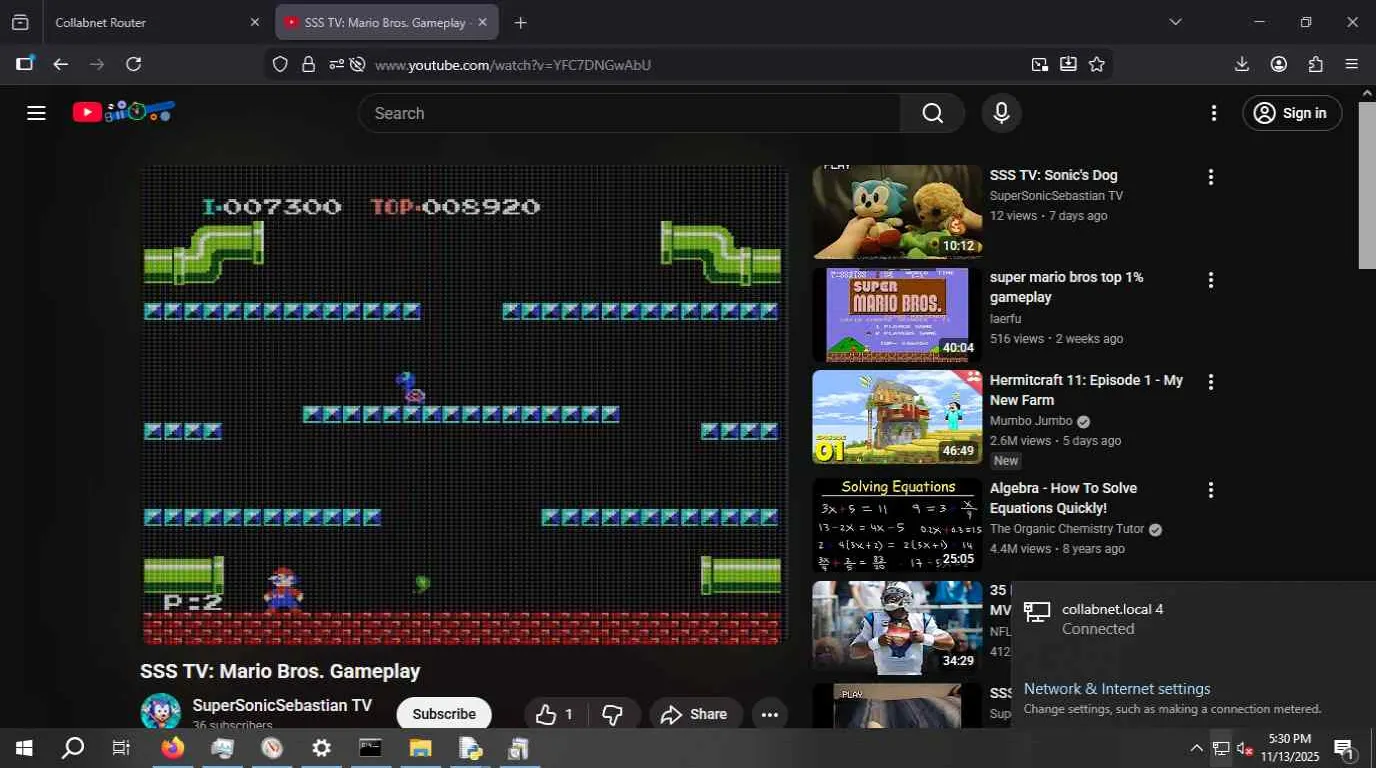Open tracking protection shield info

(x=281, y=64)
